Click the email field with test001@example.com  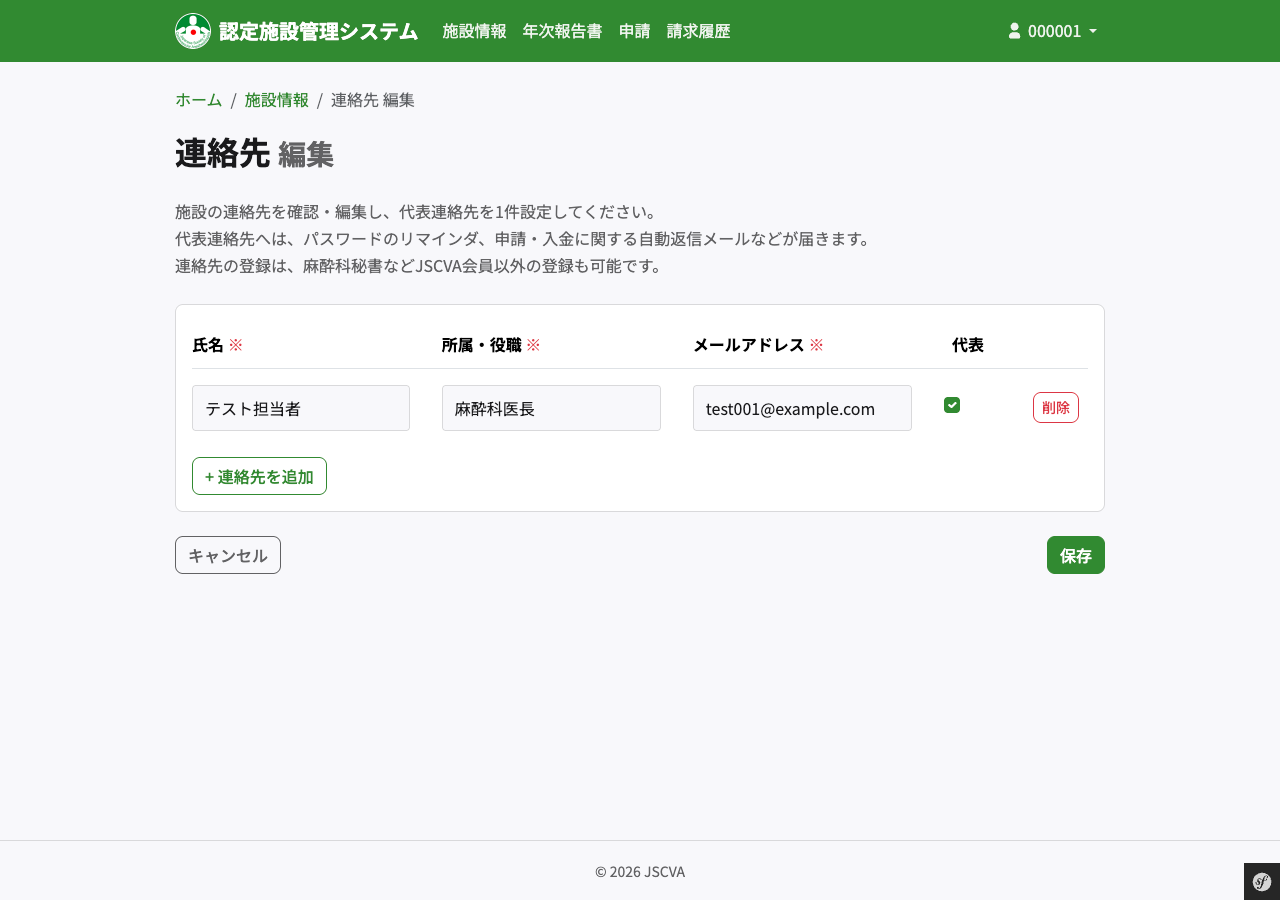point(802,408)
